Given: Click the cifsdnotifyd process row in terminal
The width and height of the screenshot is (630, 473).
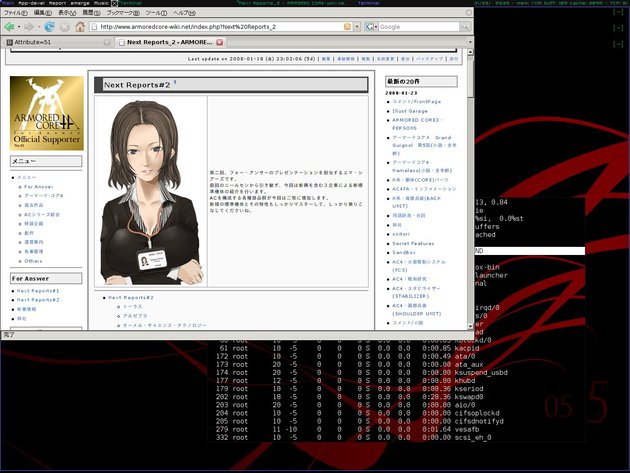Looking at the screenshot, I should coord(360,421).
